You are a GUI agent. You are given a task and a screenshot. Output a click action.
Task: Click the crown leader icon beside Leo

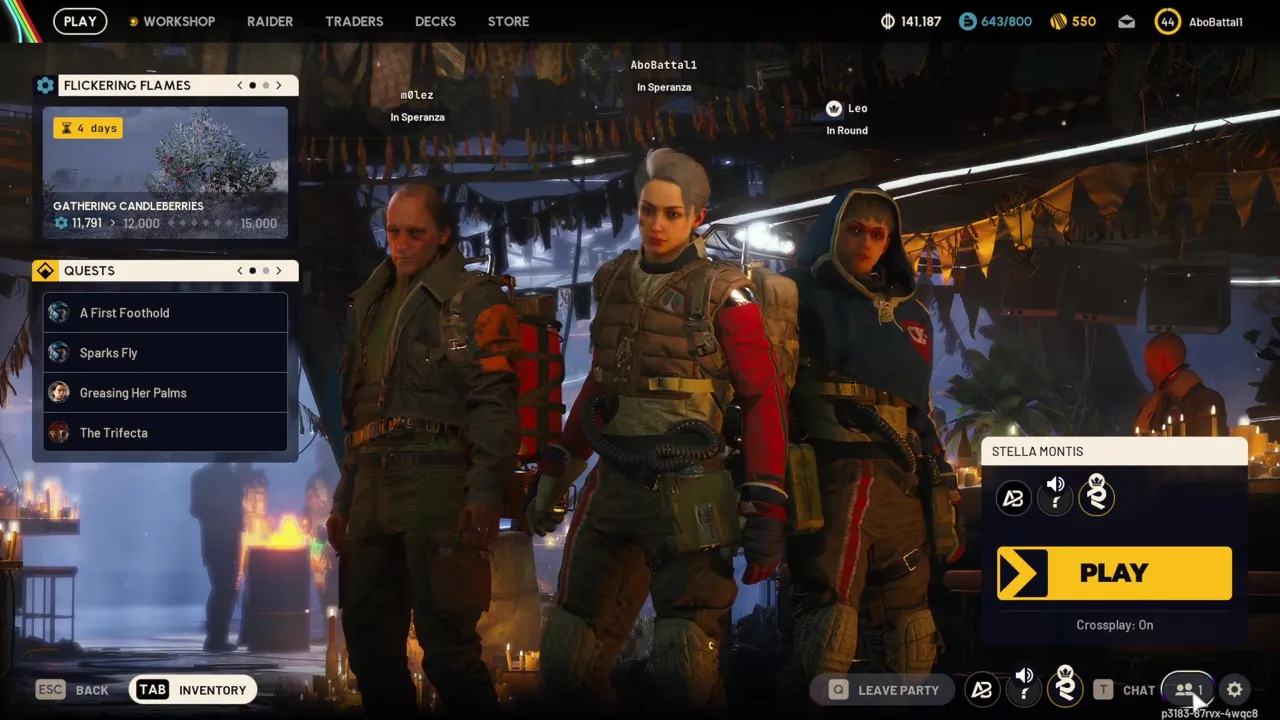[x=834, y=108]
